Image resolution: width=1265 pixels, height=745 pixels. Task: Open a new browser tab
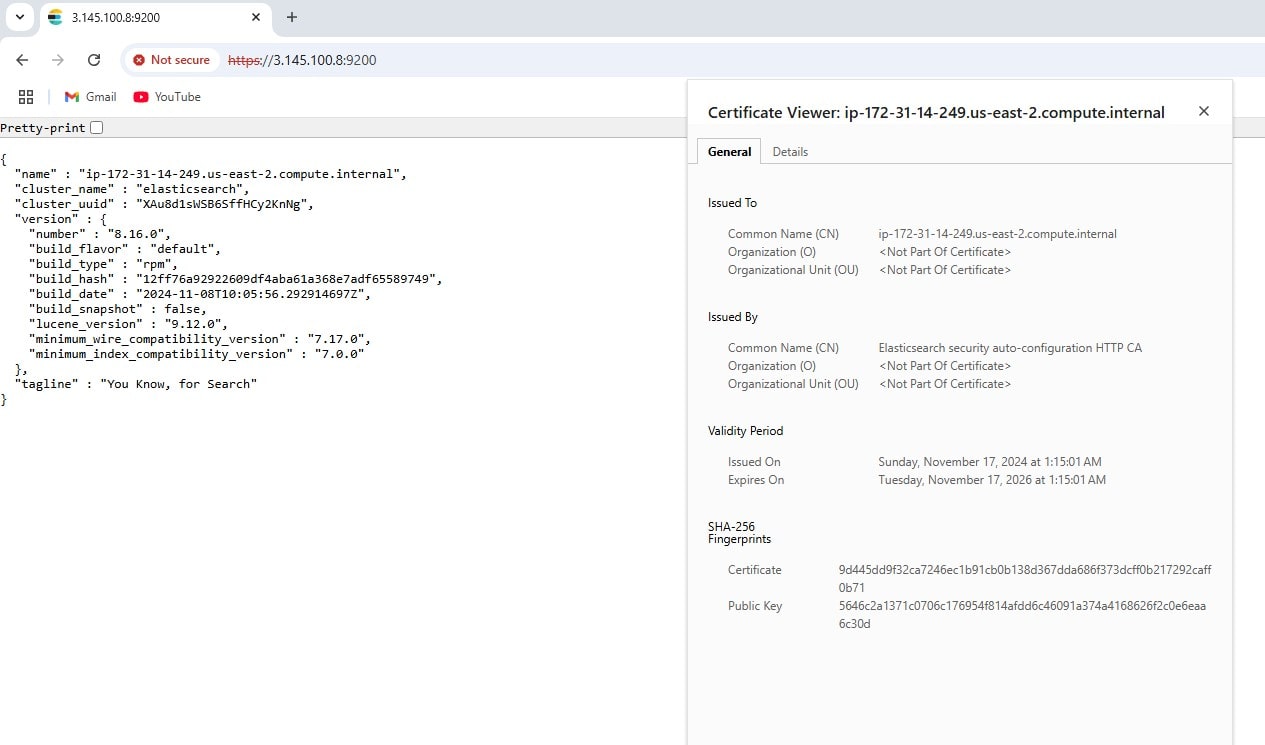(292, 17)
